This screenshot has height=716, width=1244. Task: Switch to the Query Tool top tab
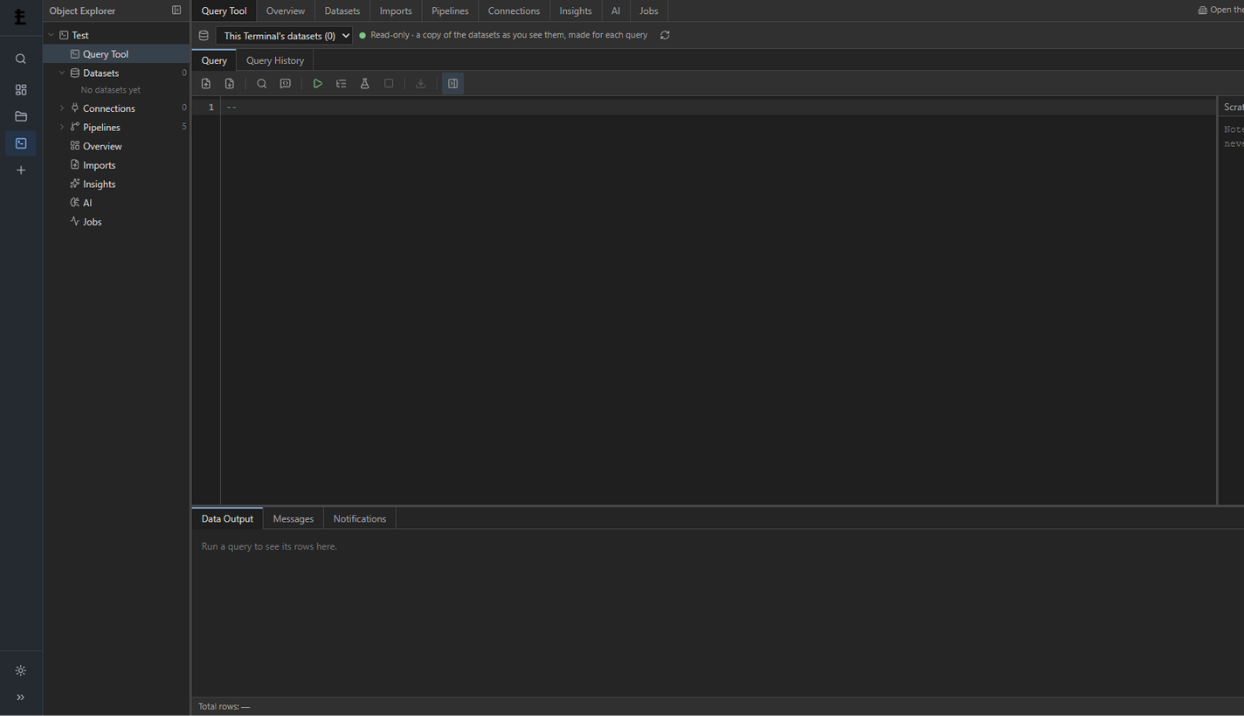point(224,11)
